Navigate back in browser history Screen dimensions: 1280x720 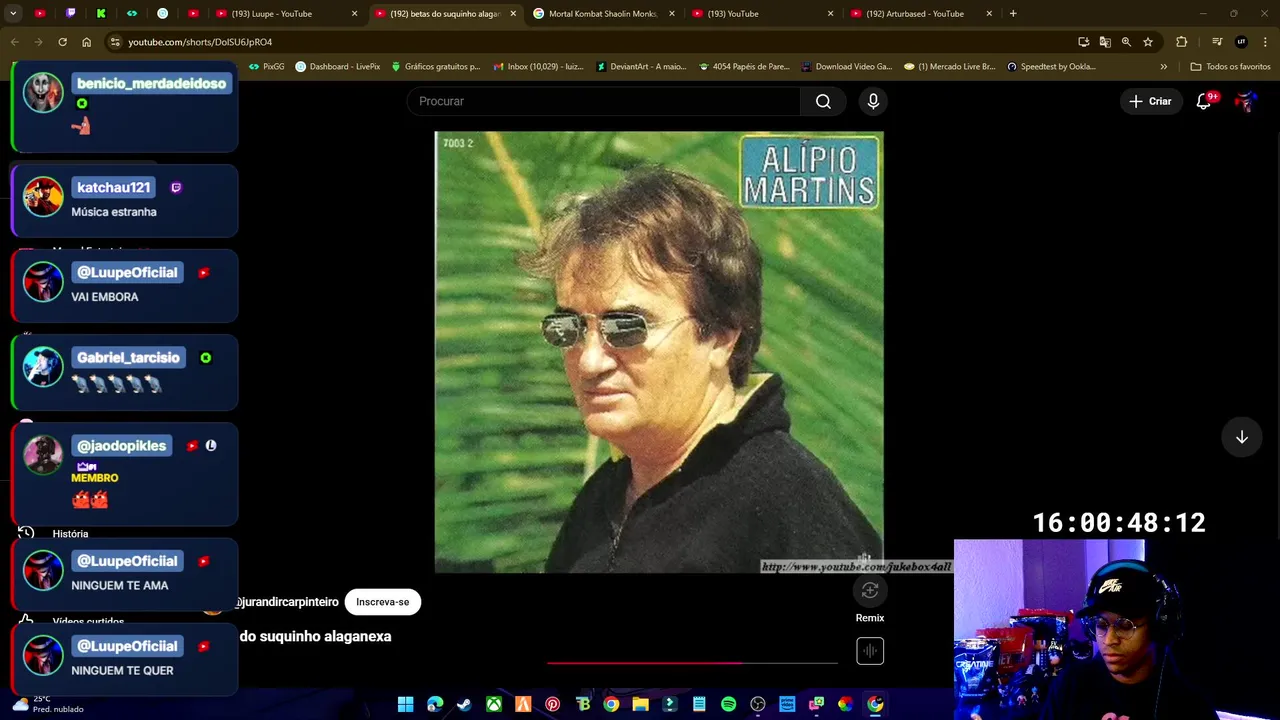coord(14,42)
